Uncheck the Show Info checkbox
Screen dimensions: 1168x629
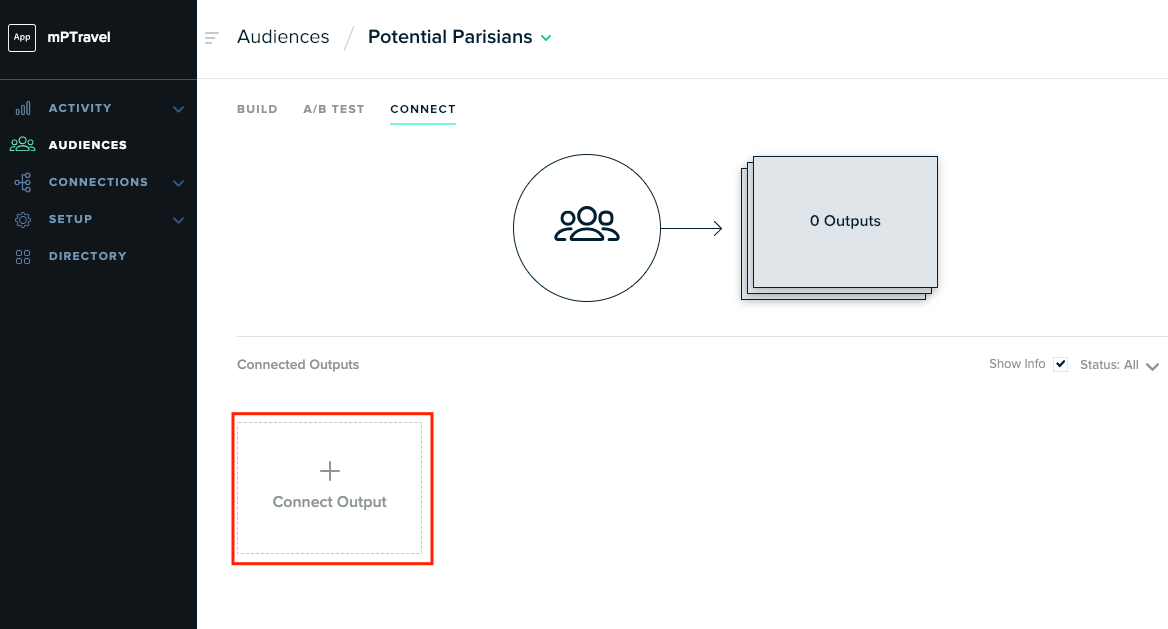click(1061, 364)
